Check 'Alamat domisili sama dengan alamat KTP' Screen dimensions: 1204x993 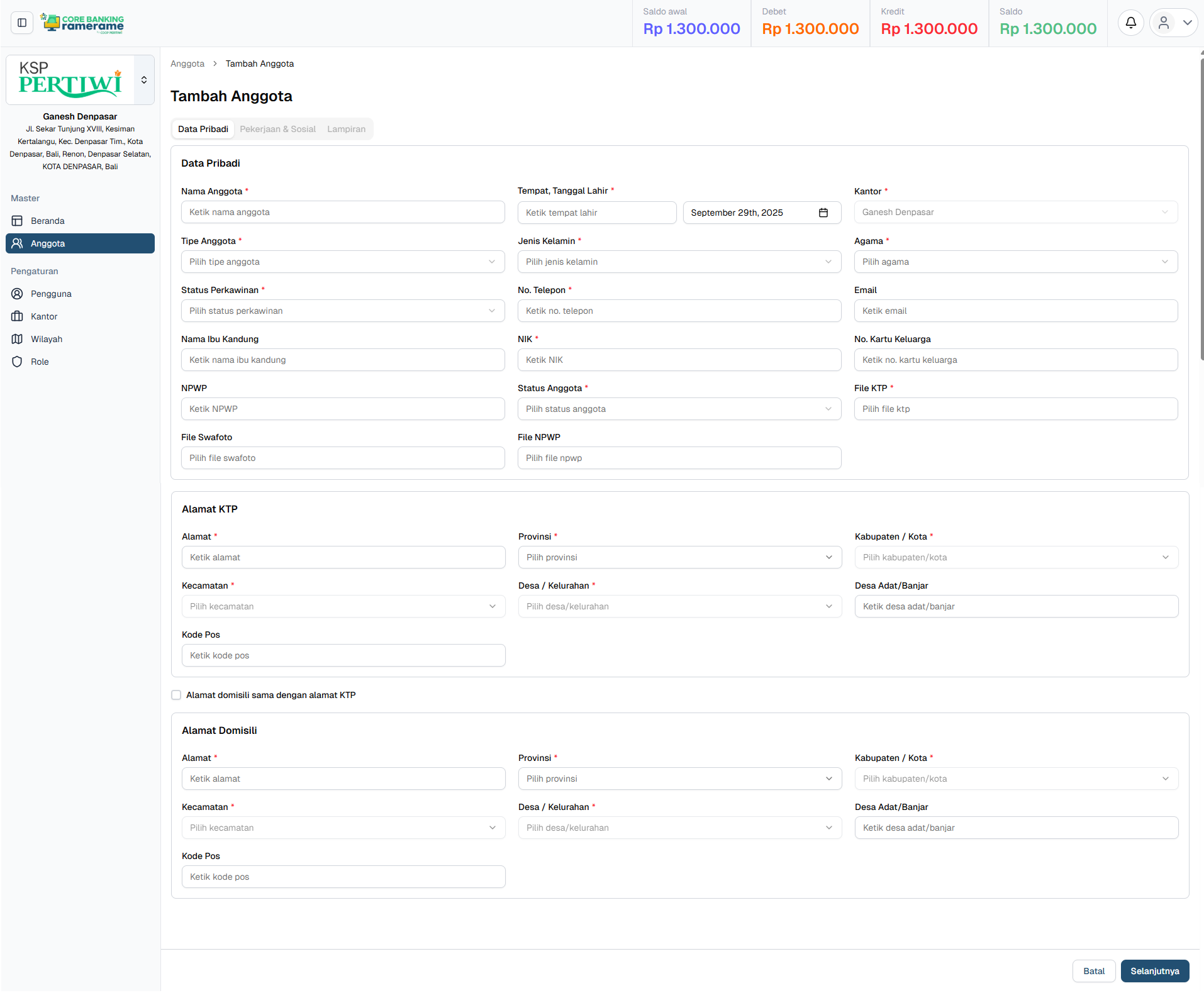tap(176, 695)
